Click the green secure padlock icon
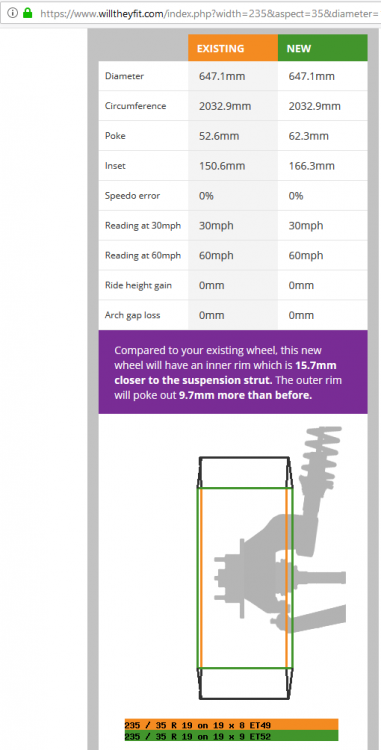 [x=28, y=13]
